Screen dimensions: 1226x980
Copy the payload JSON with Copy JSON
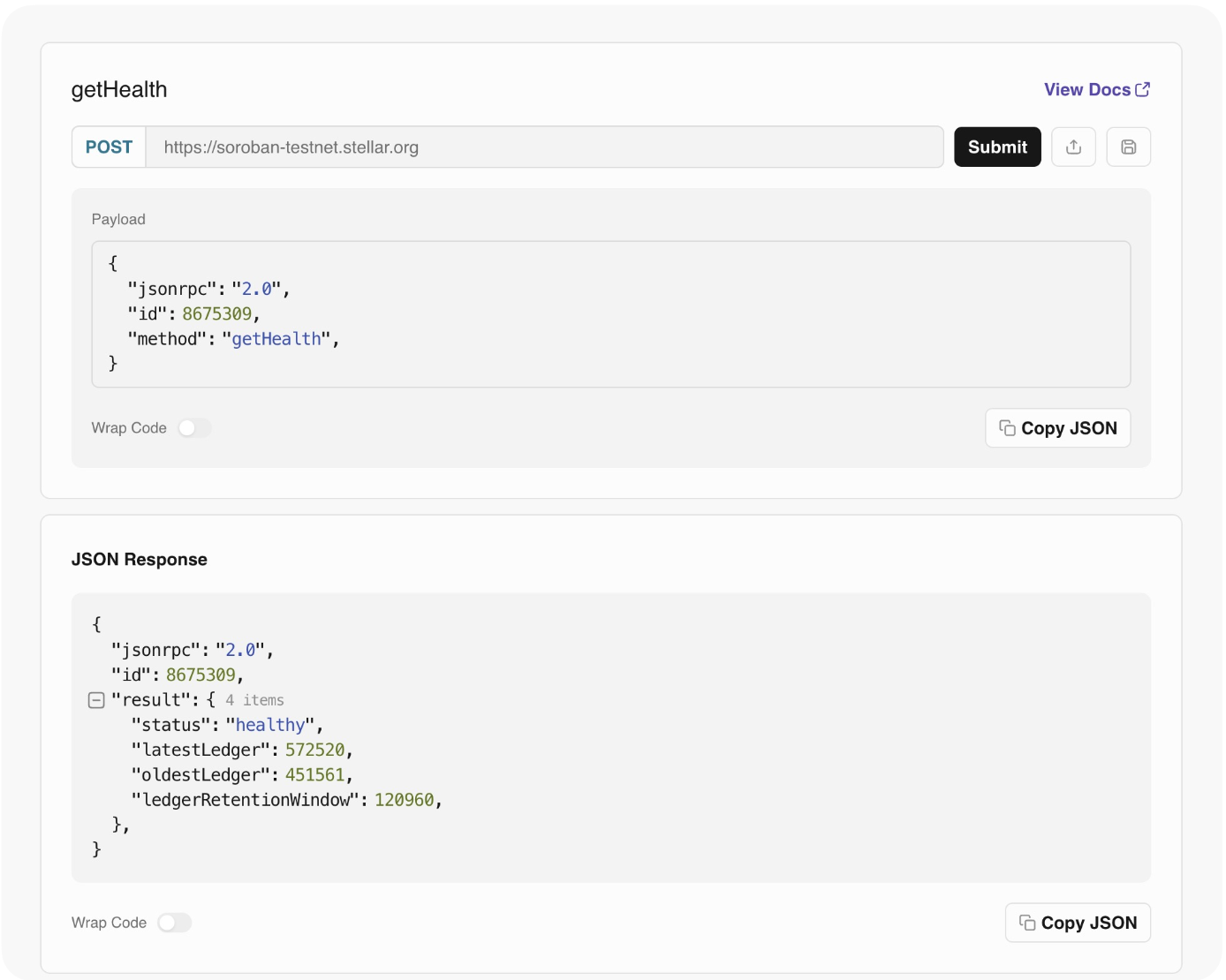click(1057, 428)
